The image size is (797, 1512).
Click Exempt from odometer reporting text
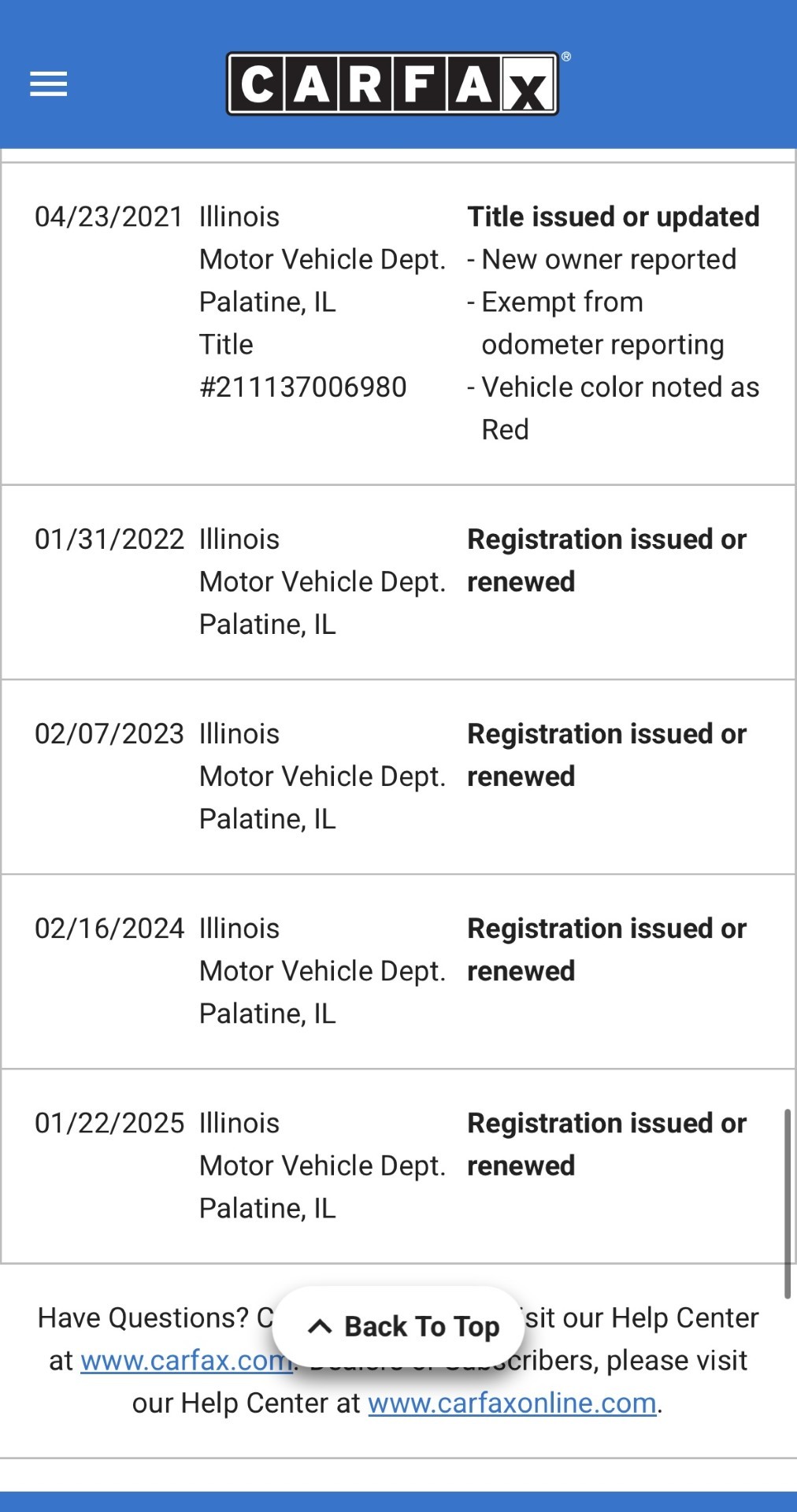point(602,324)
